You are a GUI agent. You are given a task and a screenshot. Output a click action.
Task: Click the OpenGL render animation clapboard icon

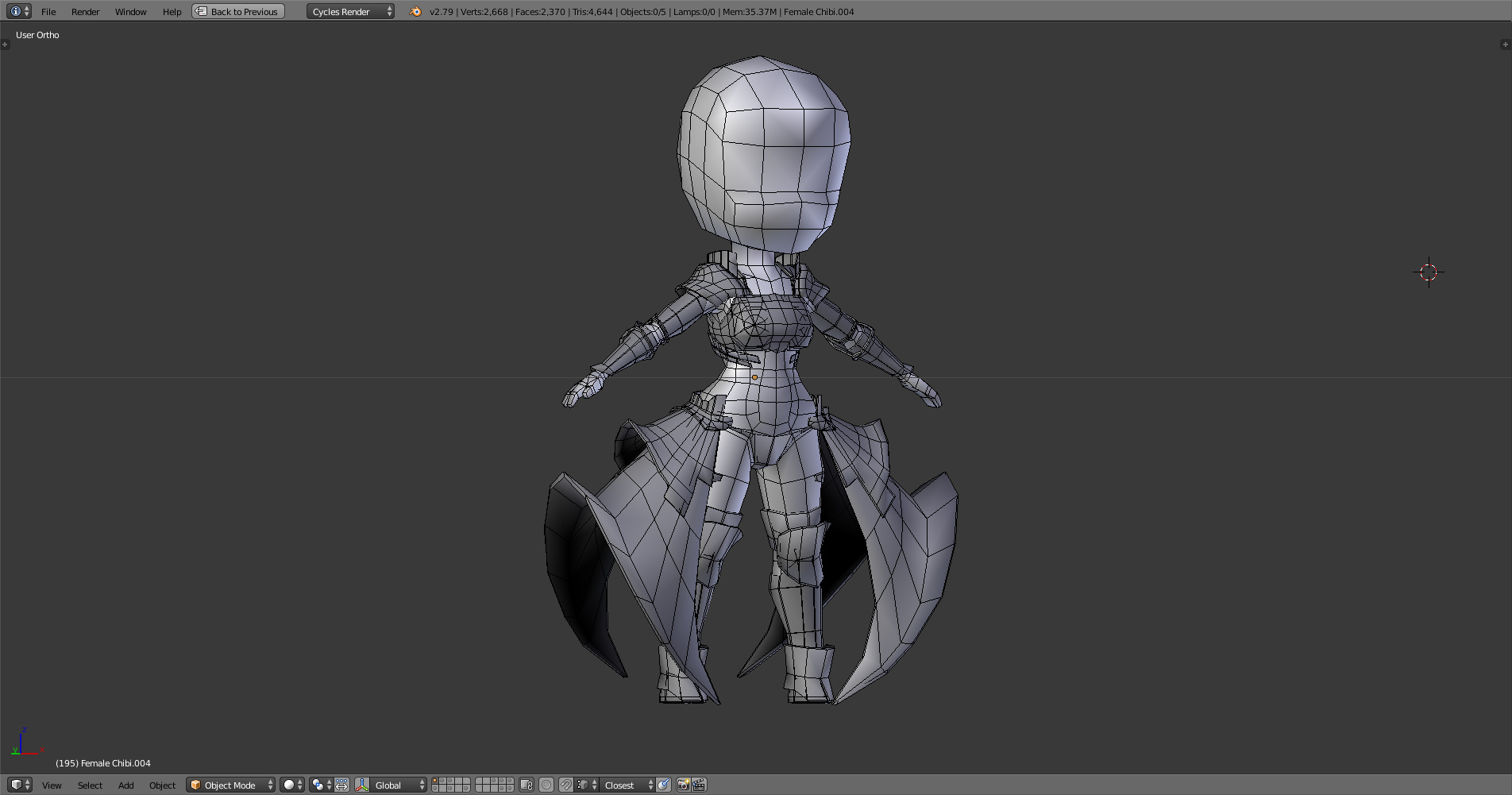(x=698, y=785)
